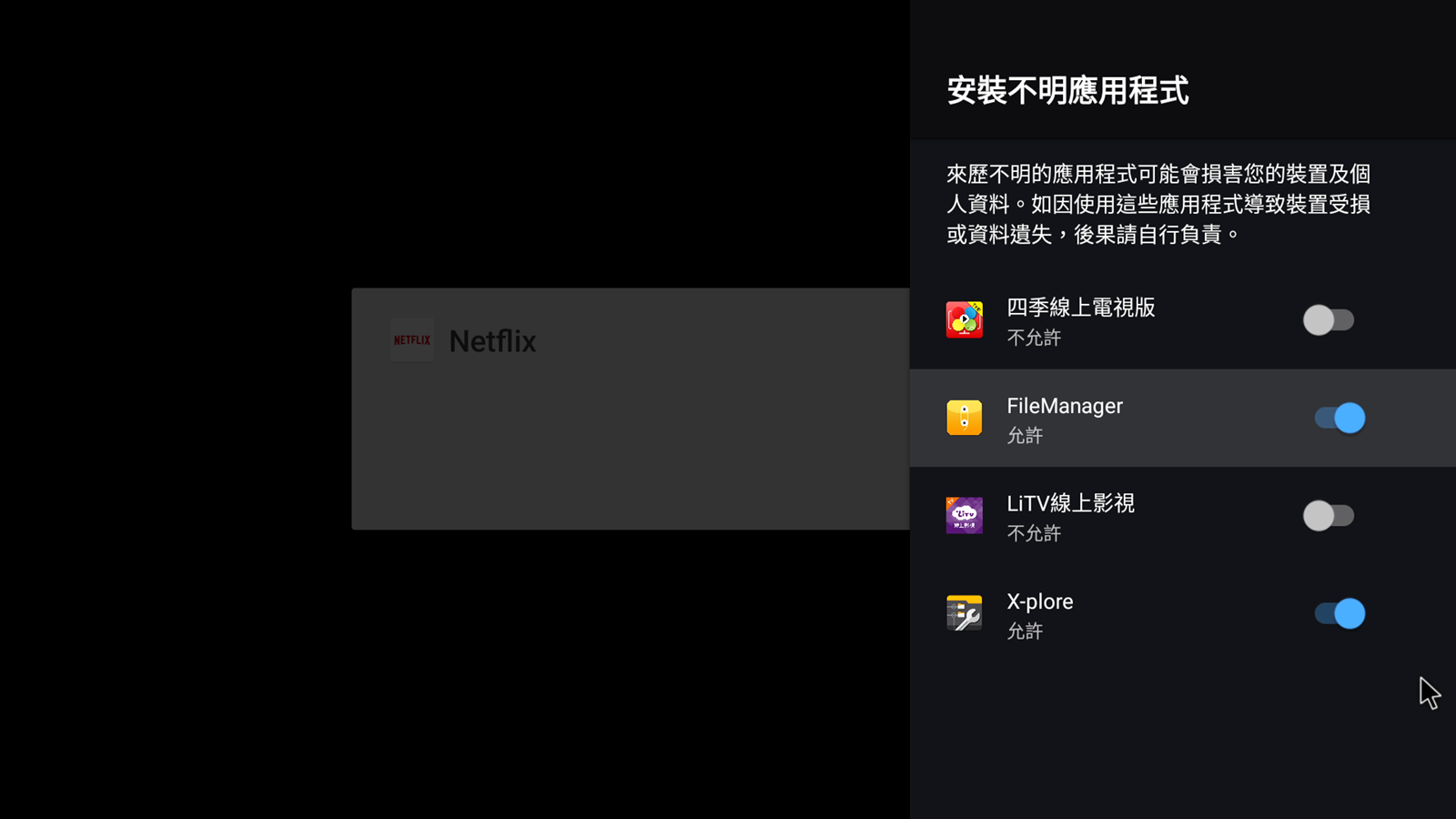The width and height of the screenshot is (1456, 819).
Task: Click the unknown-source warning description text
Action: (x=1158, y=204)
